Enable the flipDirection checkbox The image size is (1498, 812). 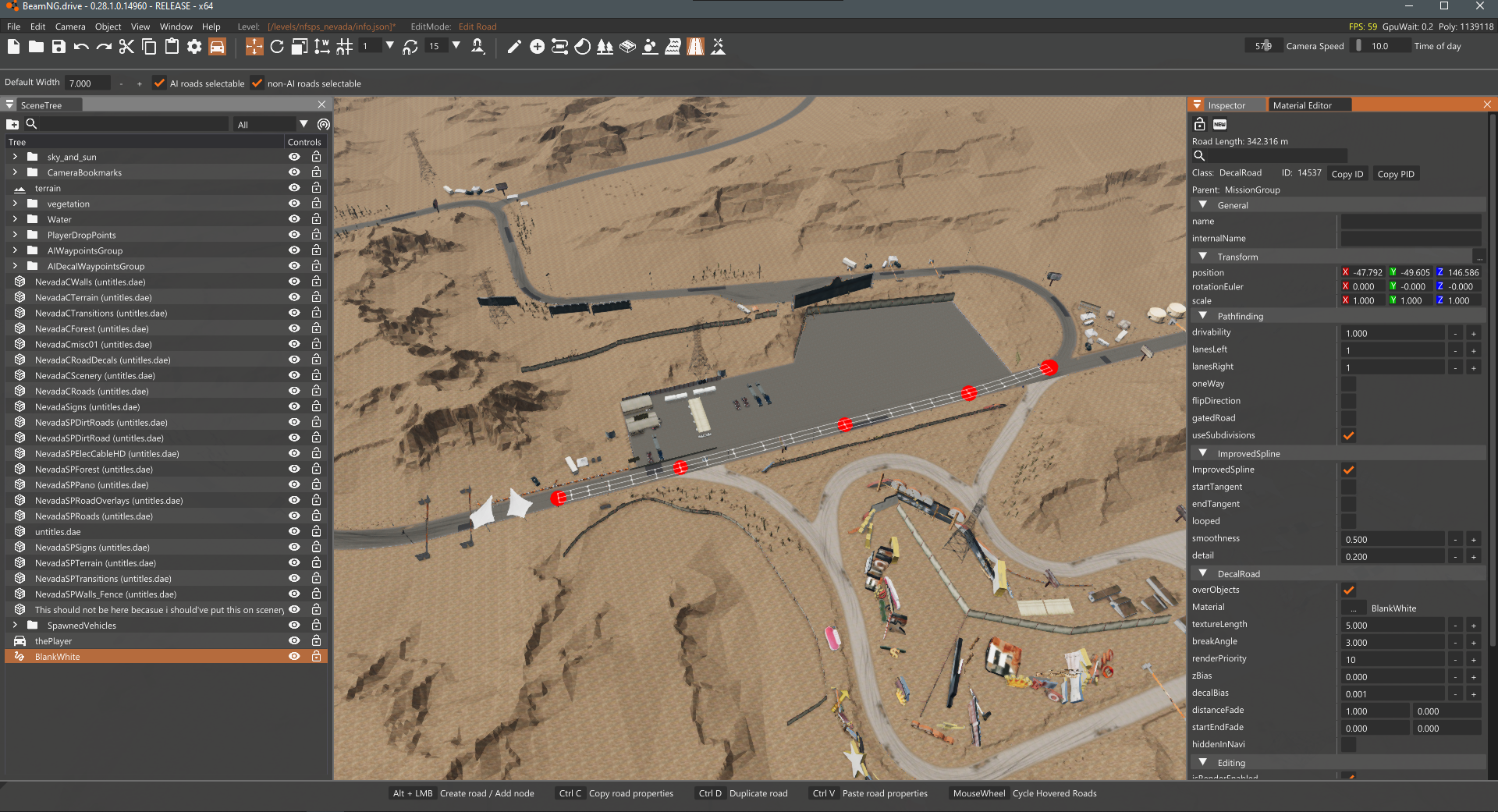(x=1348, y=401)
